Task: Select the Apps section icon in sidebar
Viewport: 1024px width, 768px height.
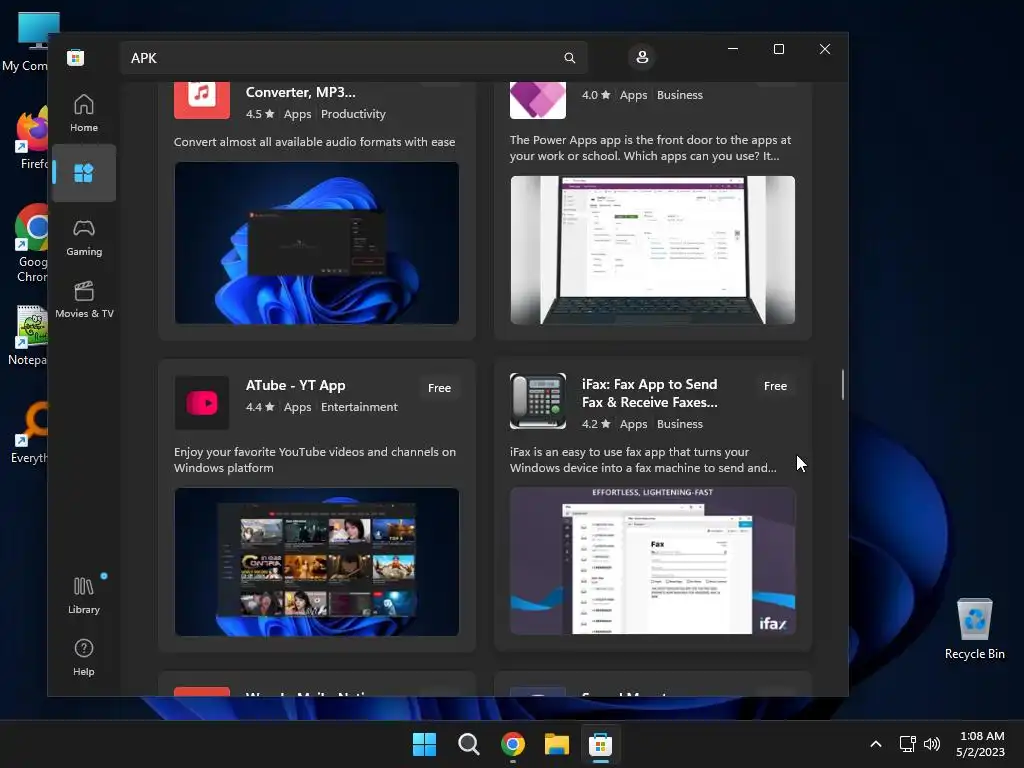Action: [x=84, y=173]
